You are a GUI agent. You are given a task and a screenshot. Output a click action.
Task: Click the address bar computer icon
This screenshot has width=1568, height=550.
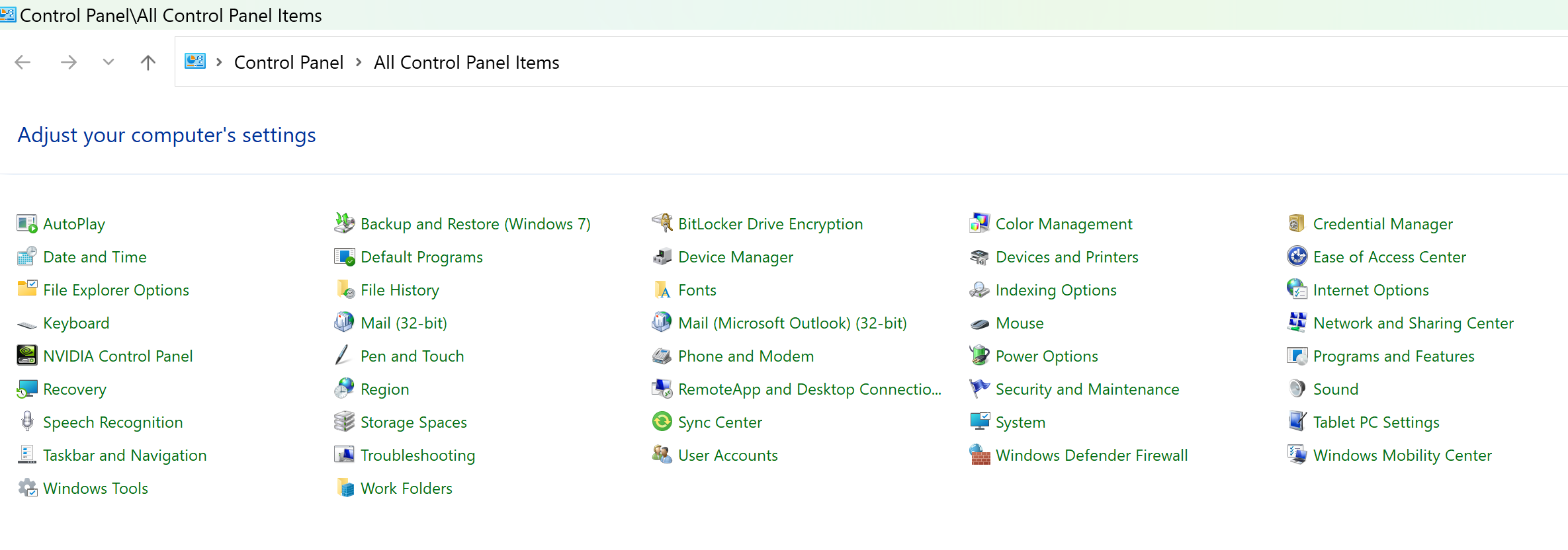195,61
